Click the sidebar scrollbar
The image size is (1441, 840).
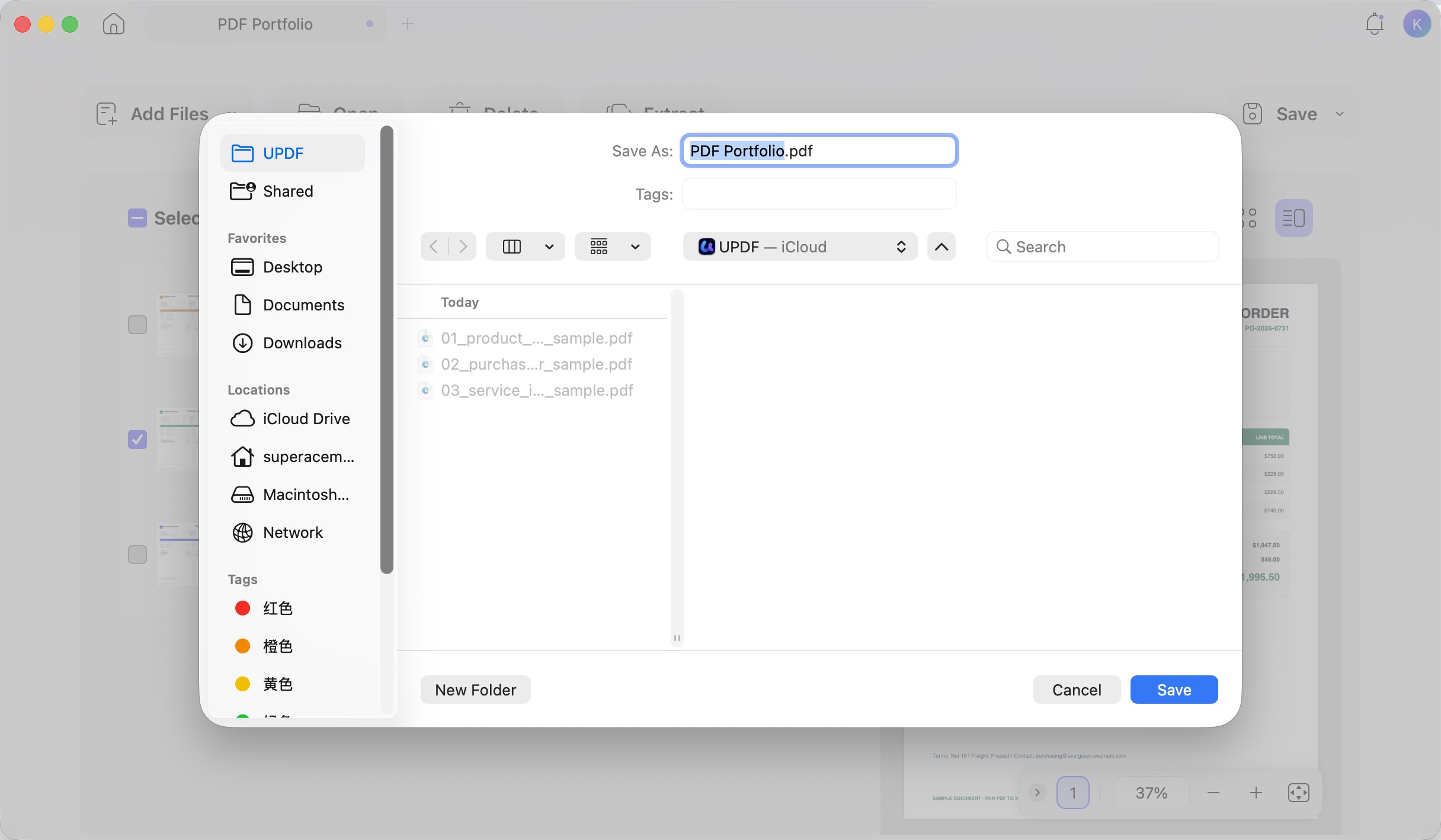(387, 350)
